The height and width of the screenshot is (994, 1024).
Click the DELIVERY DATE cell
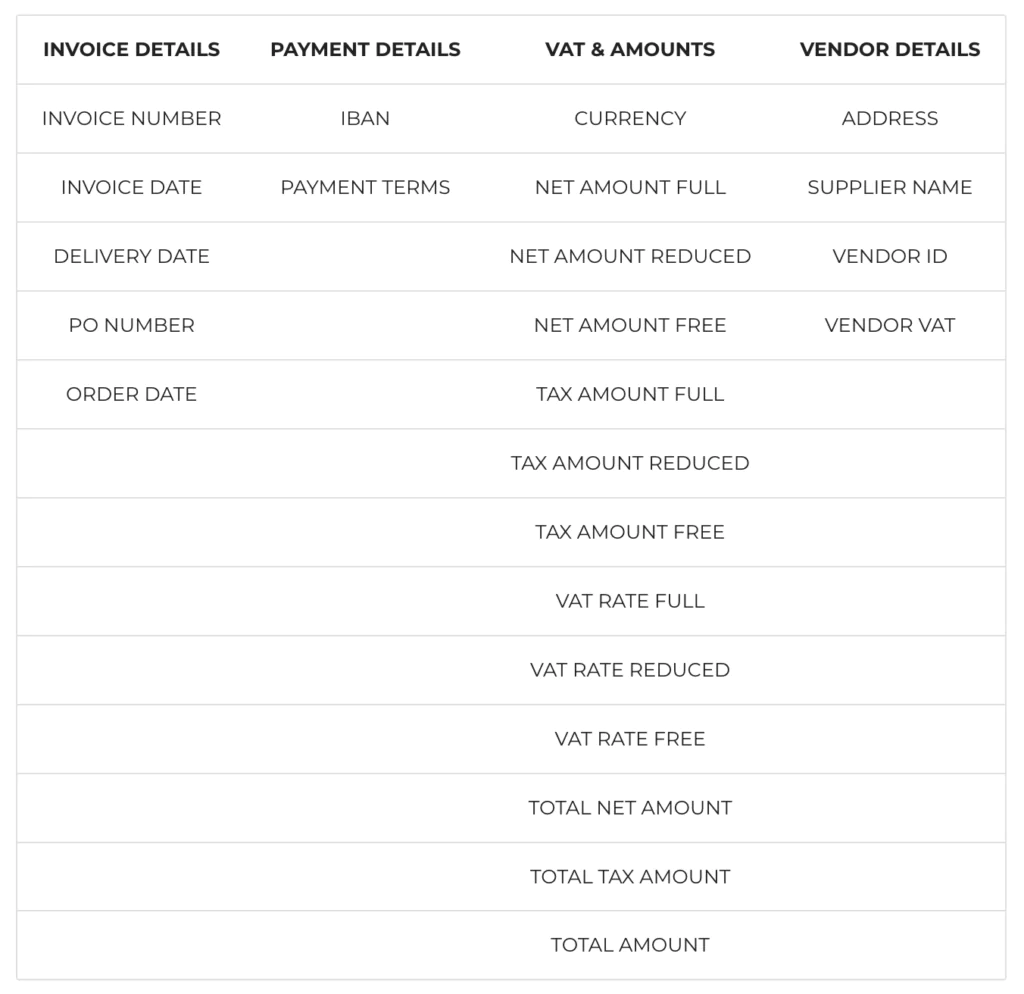(131, 256)
